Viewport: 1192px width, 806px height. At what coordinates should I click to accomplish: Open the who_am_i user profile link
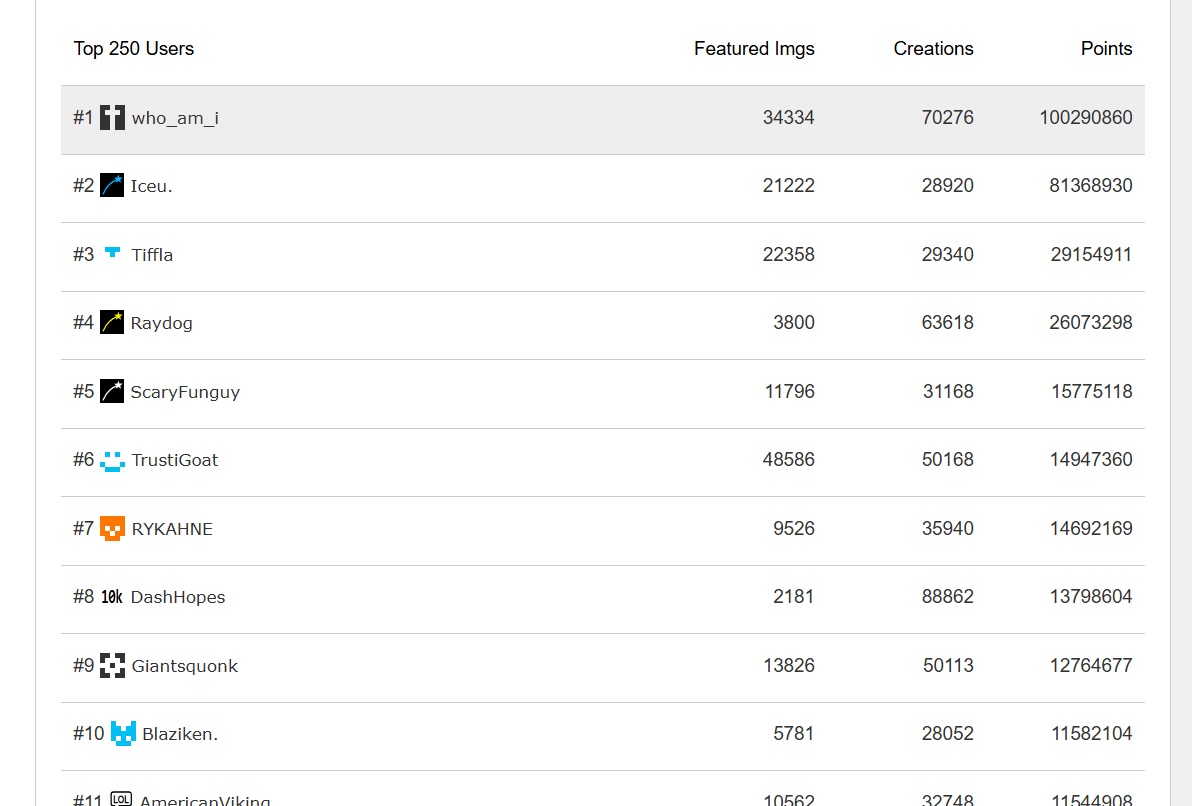tap(175, 118)
